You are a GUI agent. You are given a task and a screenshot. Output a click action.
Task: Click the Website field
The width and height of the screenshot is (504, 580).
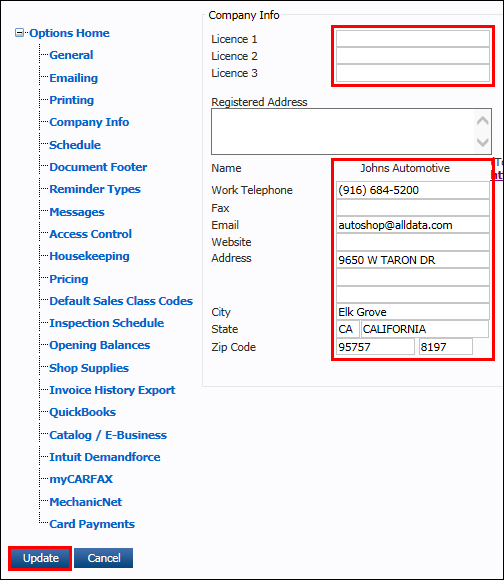[413, 242]
